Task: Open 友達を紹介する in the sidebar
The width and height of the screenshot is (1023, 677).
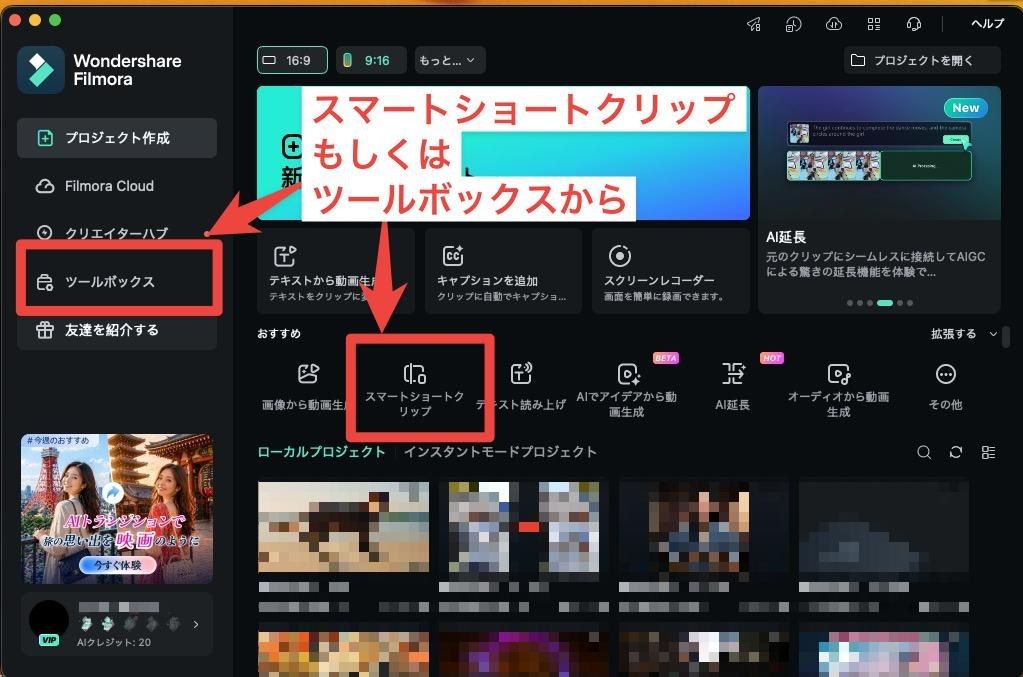Action: click(x=117, y=330)
